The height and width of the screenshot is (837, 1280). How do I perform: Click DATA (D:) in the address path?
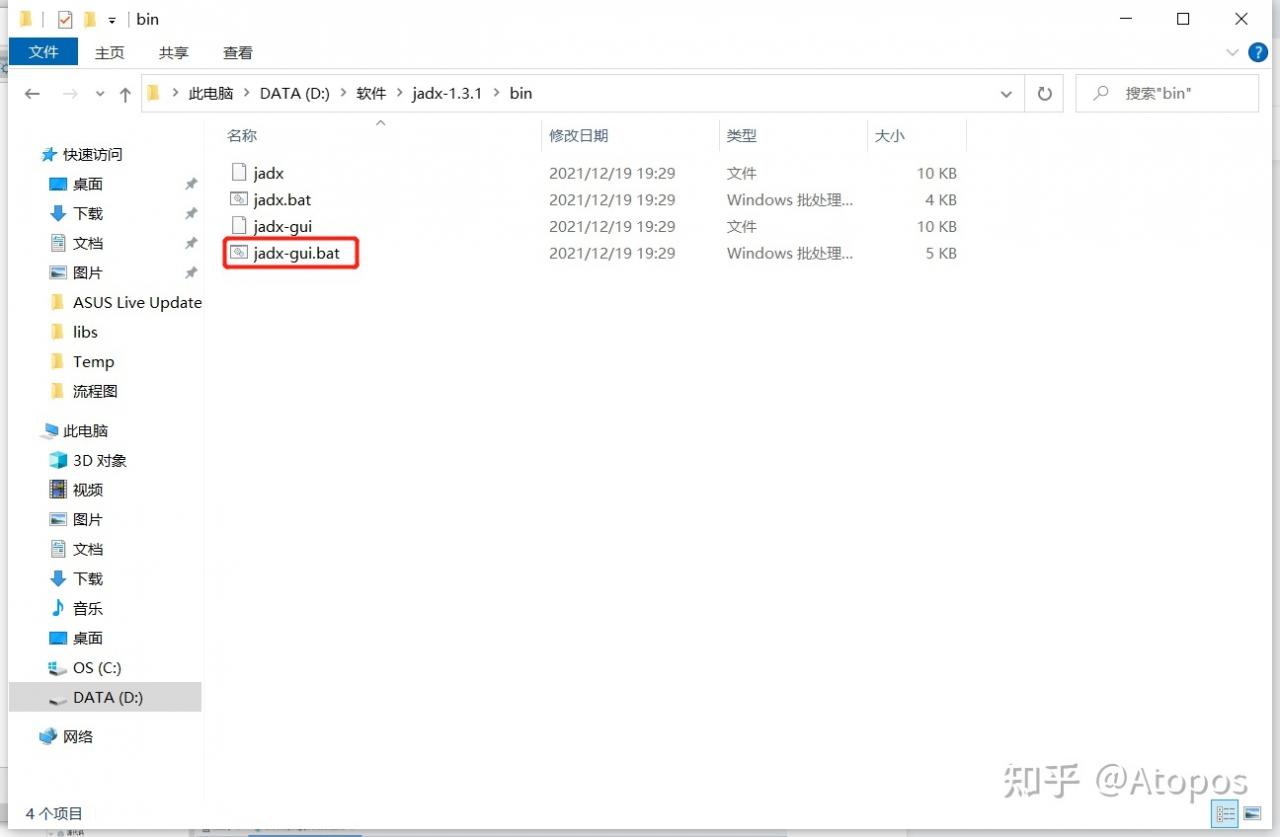295,93
